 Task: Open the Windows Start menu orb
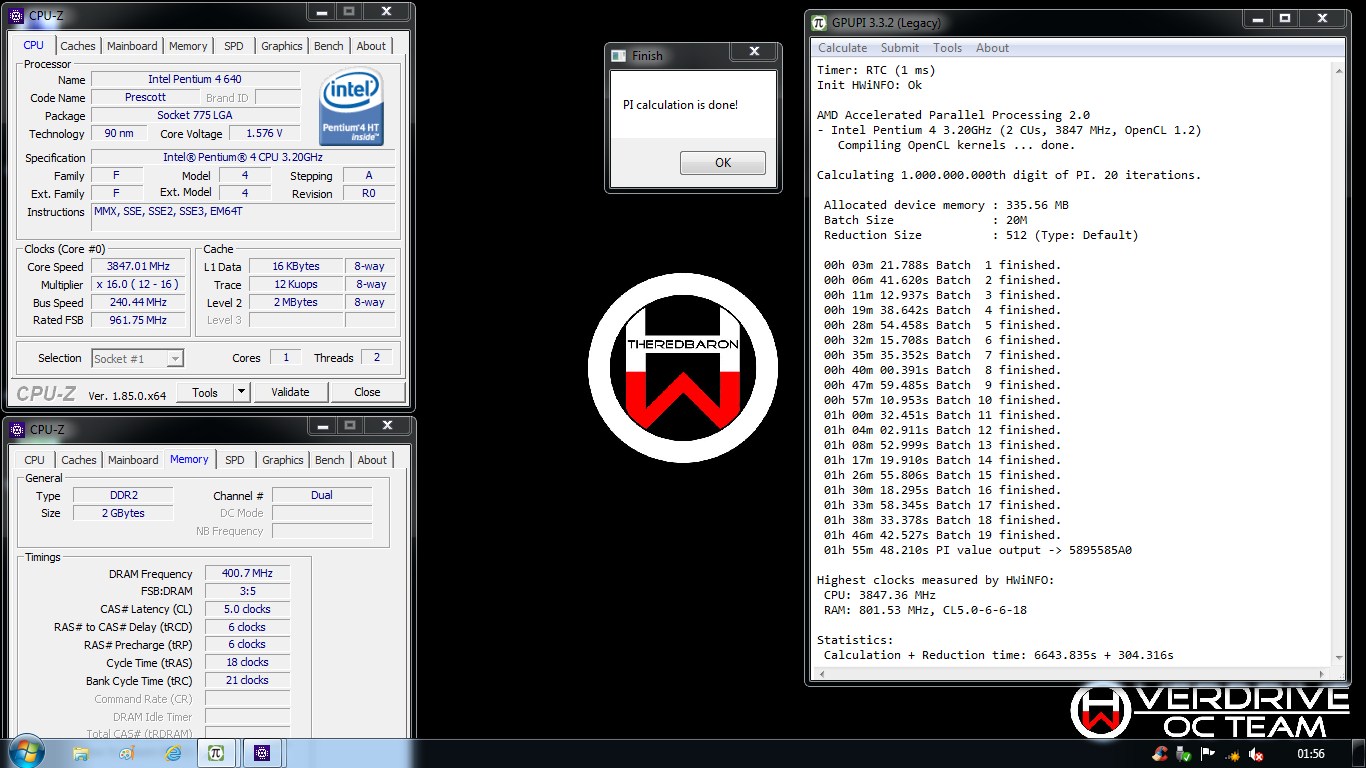pyautogui.click(x=26, y=752)
